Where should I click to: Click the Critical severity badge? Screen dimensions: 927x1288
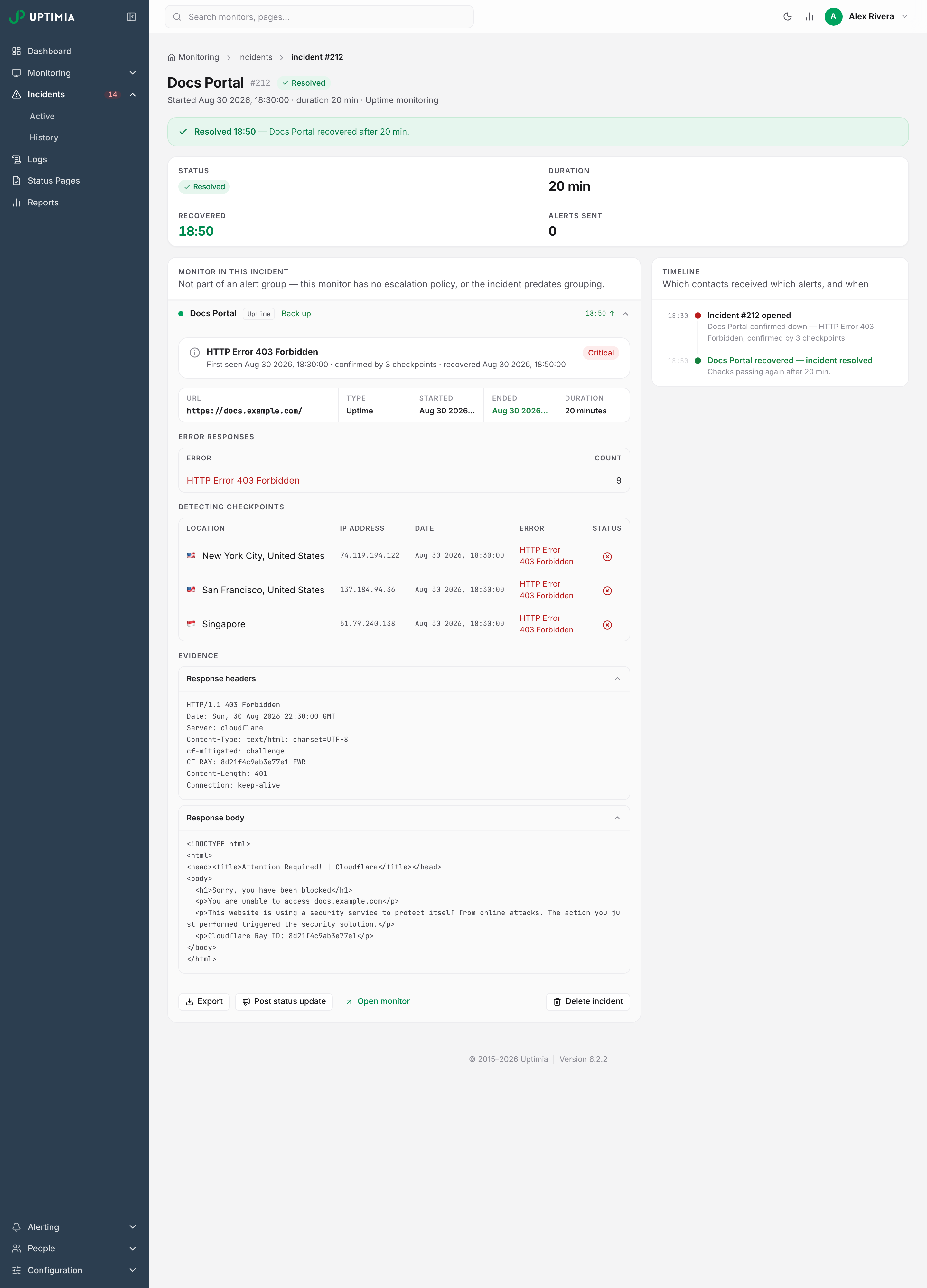(601, 353)
